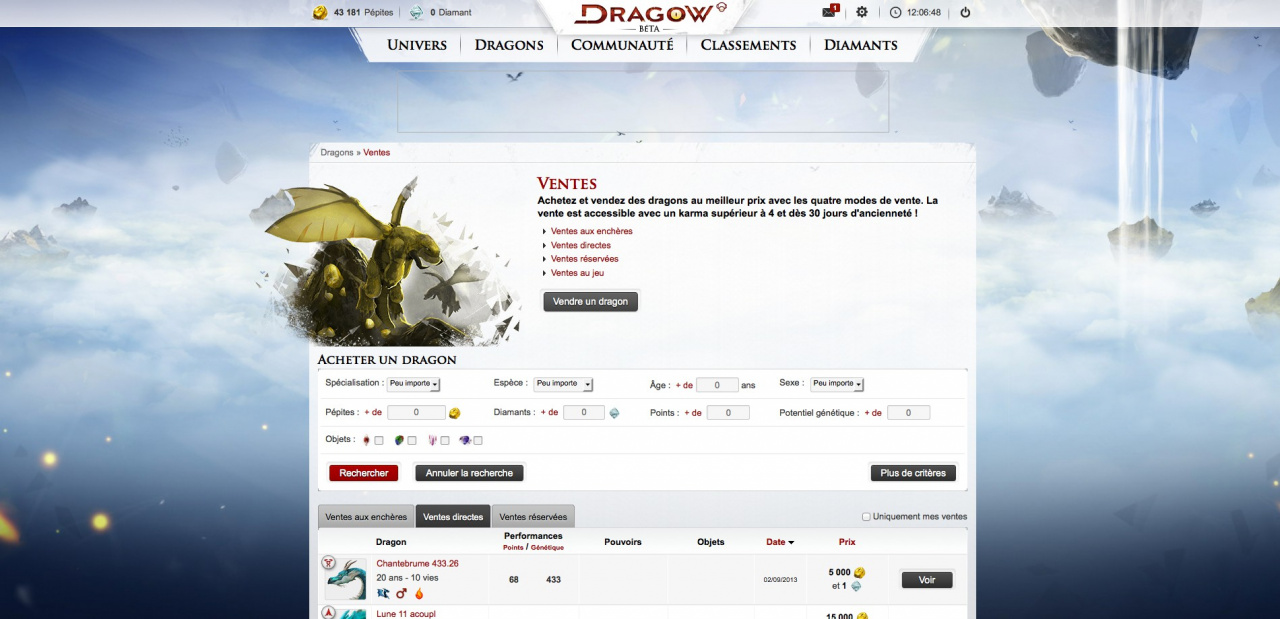Focus the Potentiel génétique input field

908,413
